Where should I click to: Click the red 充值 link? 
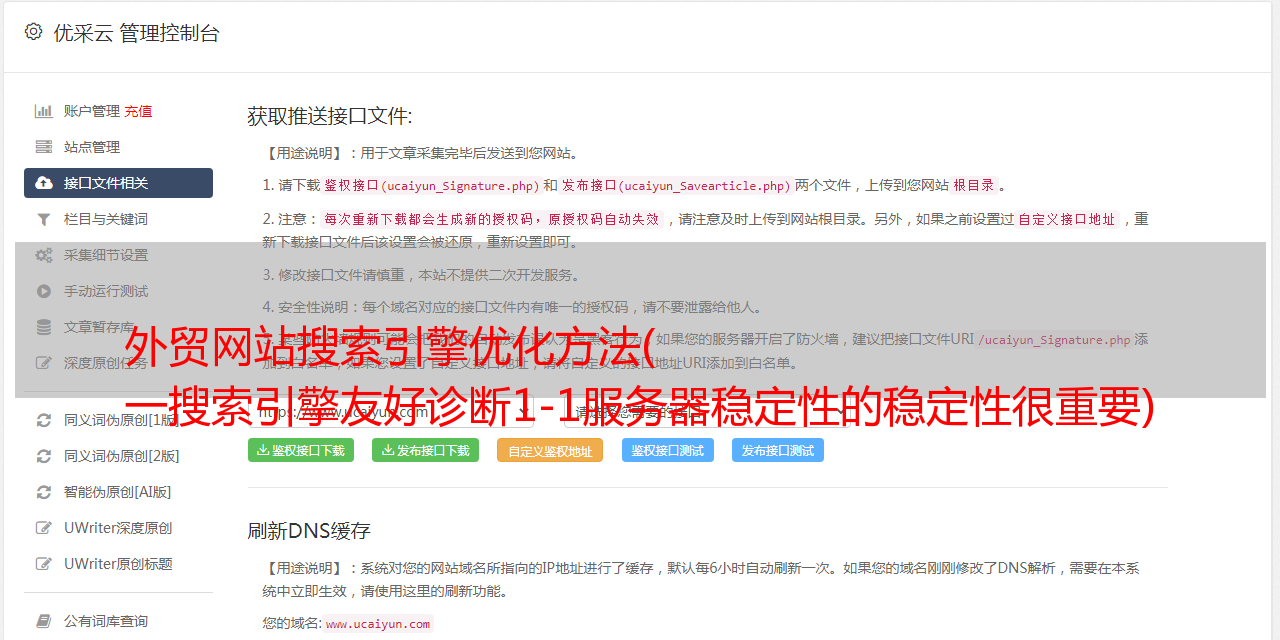139,111
